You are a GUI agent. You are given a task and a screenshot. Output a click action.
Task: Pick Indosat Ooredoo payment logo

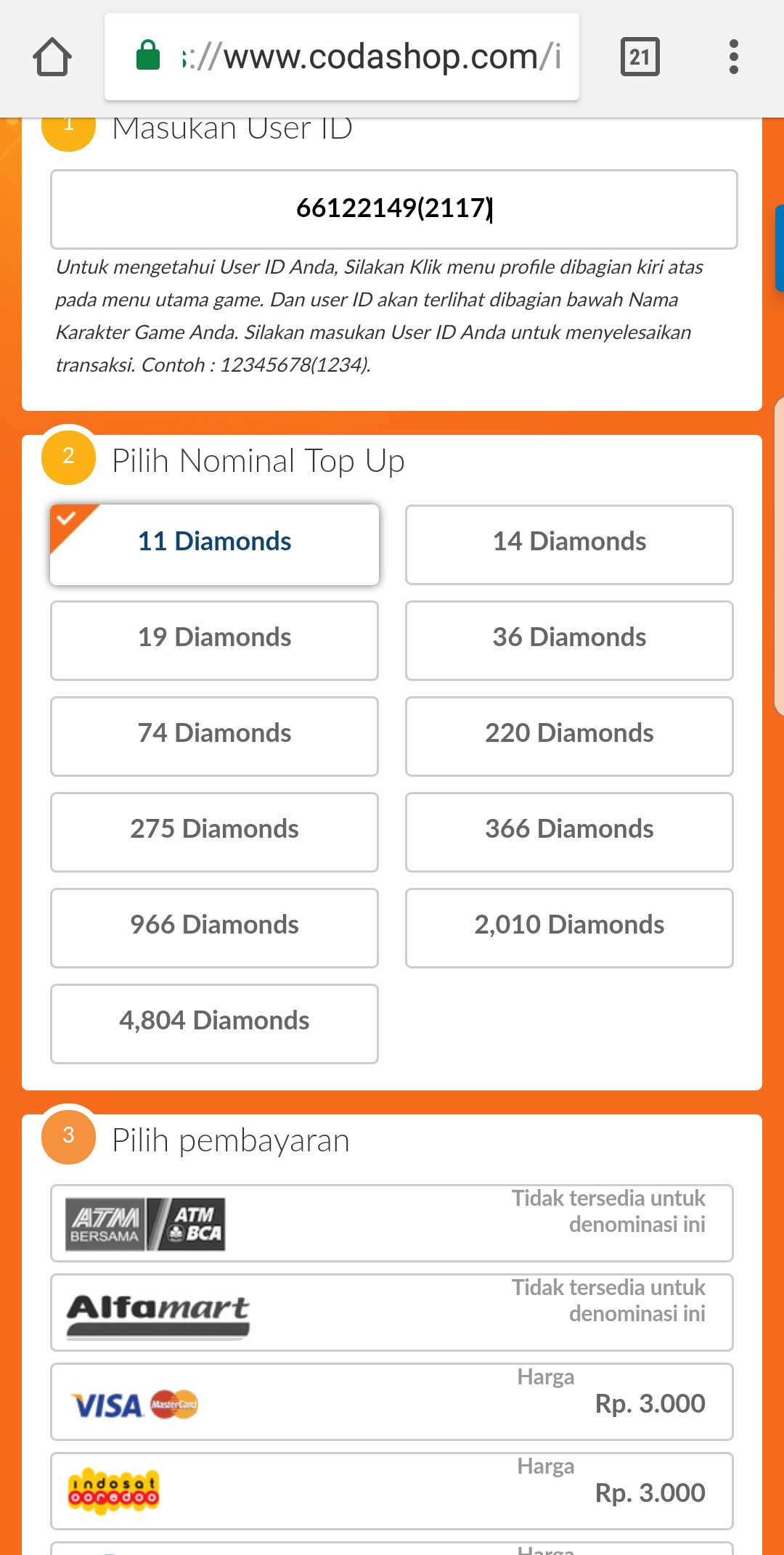coord(113,1492)
